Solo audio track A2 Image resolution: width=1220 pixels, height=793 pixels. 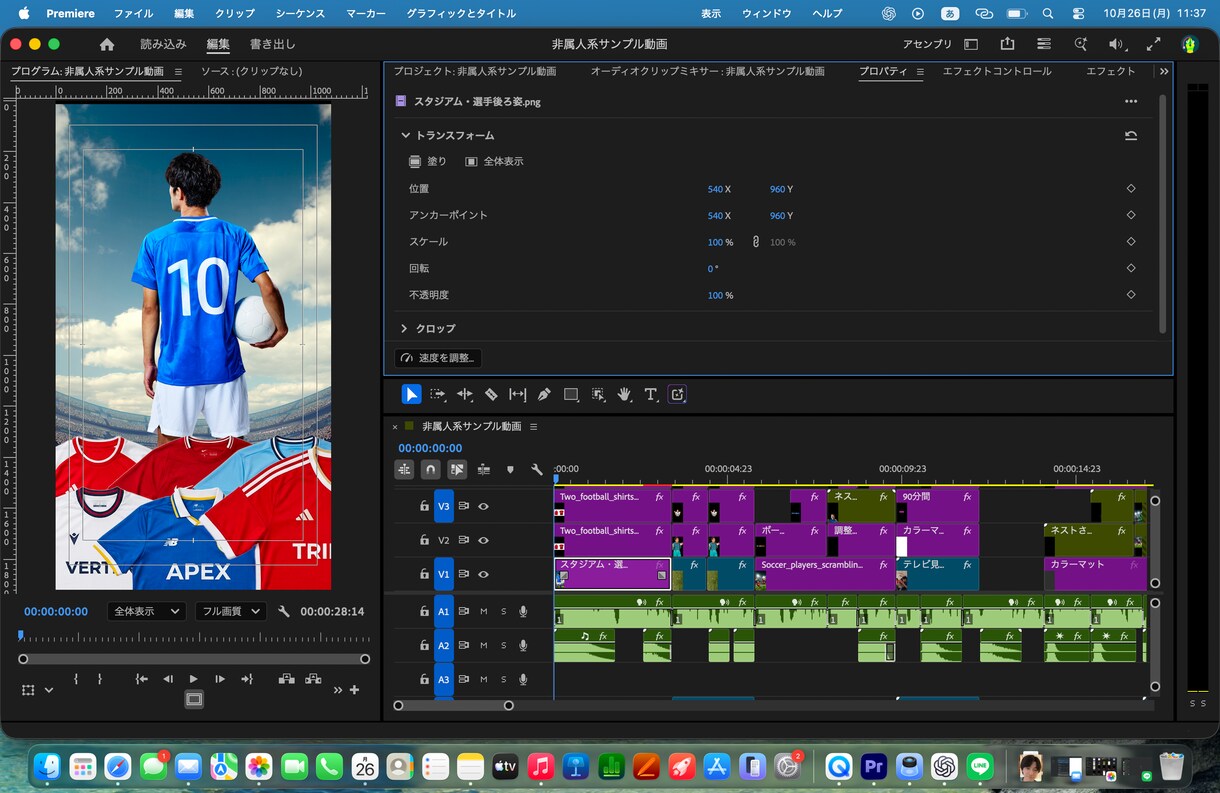pos(503,645)
